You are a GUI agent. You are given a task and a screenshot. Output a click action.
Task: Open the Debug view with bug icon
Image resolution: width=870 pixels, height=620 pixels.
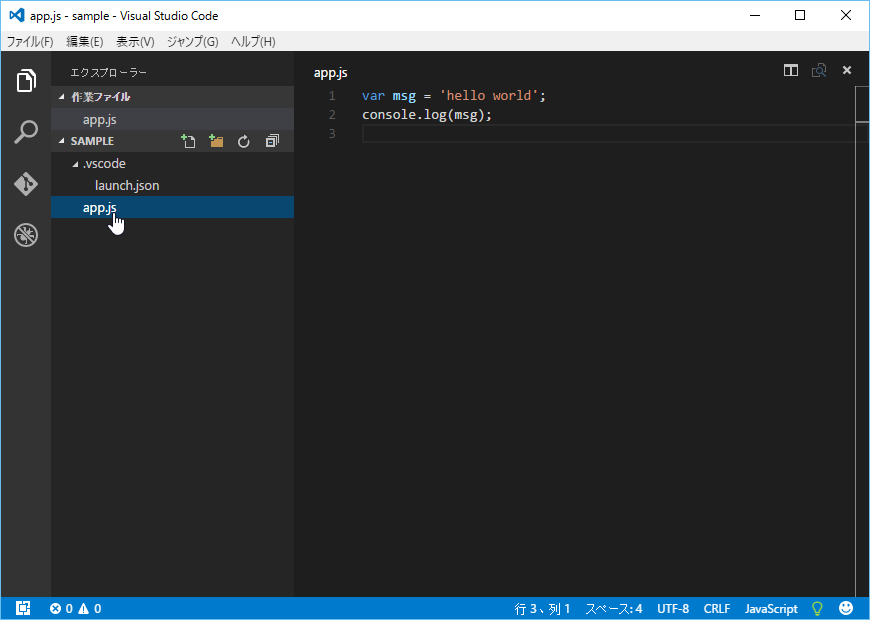tap(26, 235)
